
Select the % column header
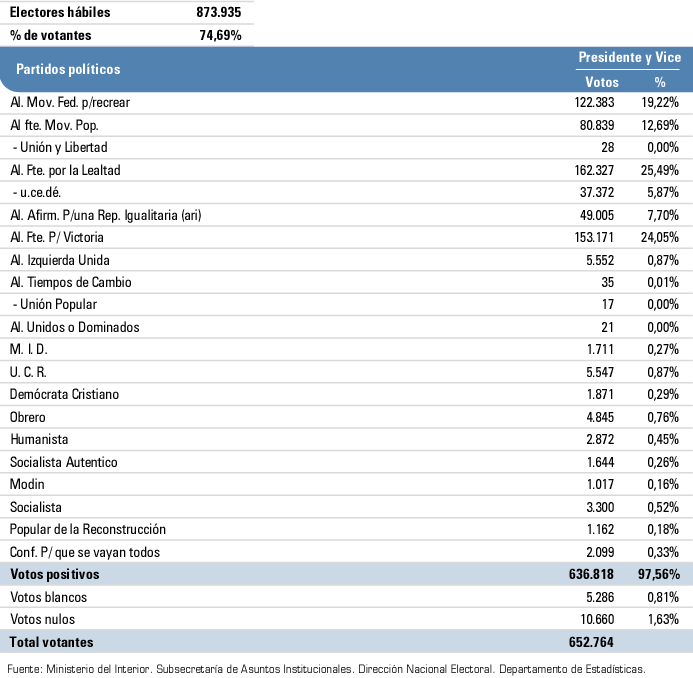point(660,82)
